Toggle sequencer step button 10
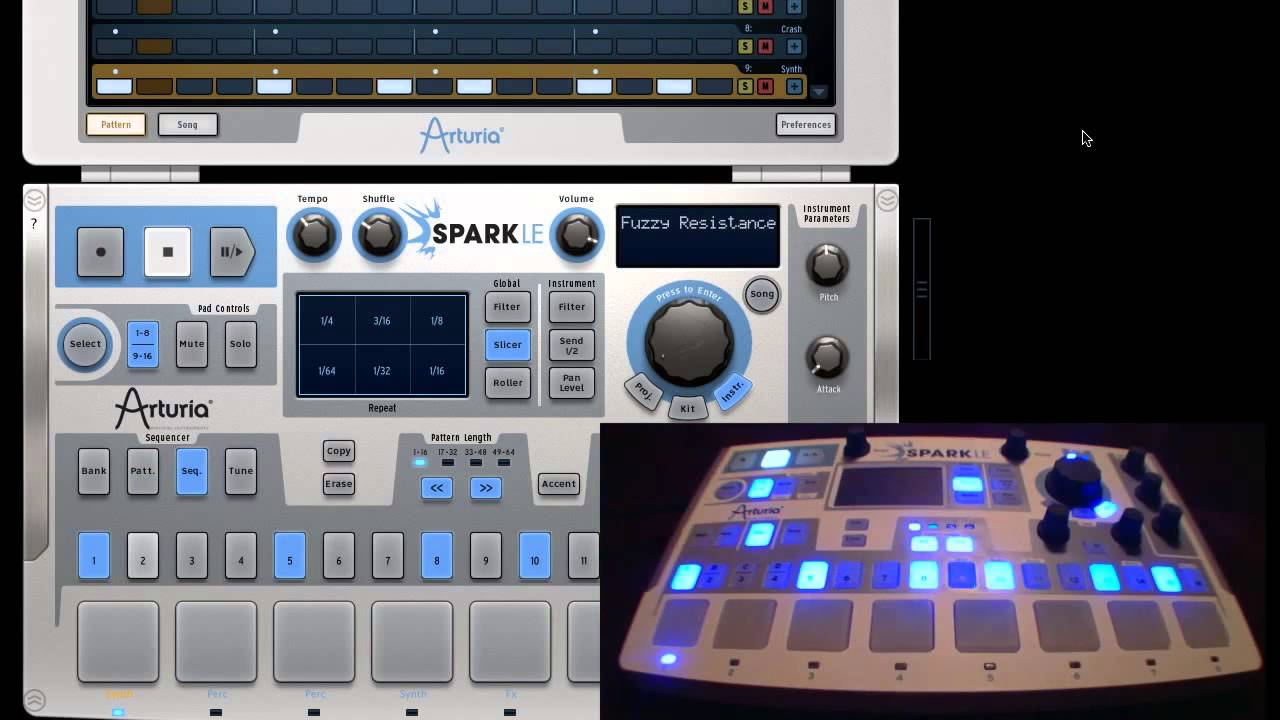The width and height of the screenshot is (1280, 720). pos(535,556)
